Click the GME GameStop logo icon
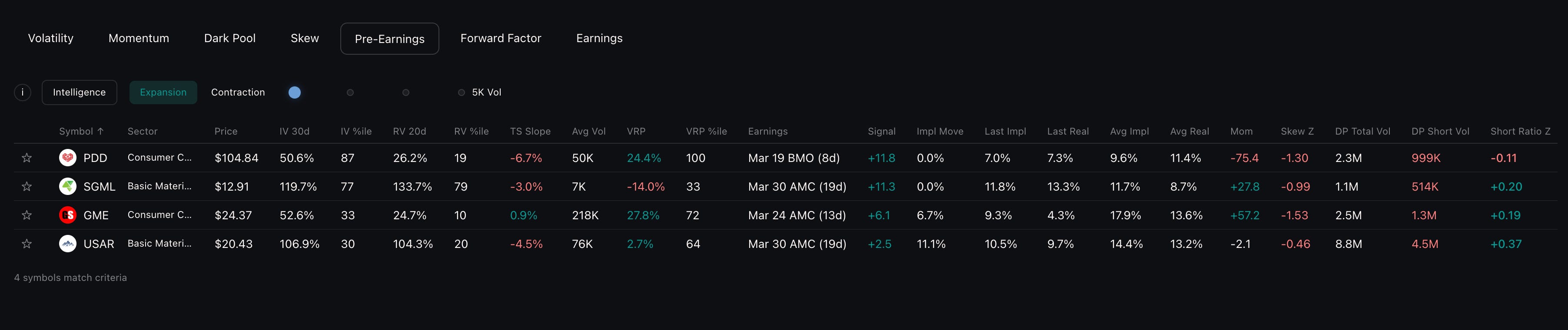The width and height of the screenshot is (1568, 330). tap(67, 215)
